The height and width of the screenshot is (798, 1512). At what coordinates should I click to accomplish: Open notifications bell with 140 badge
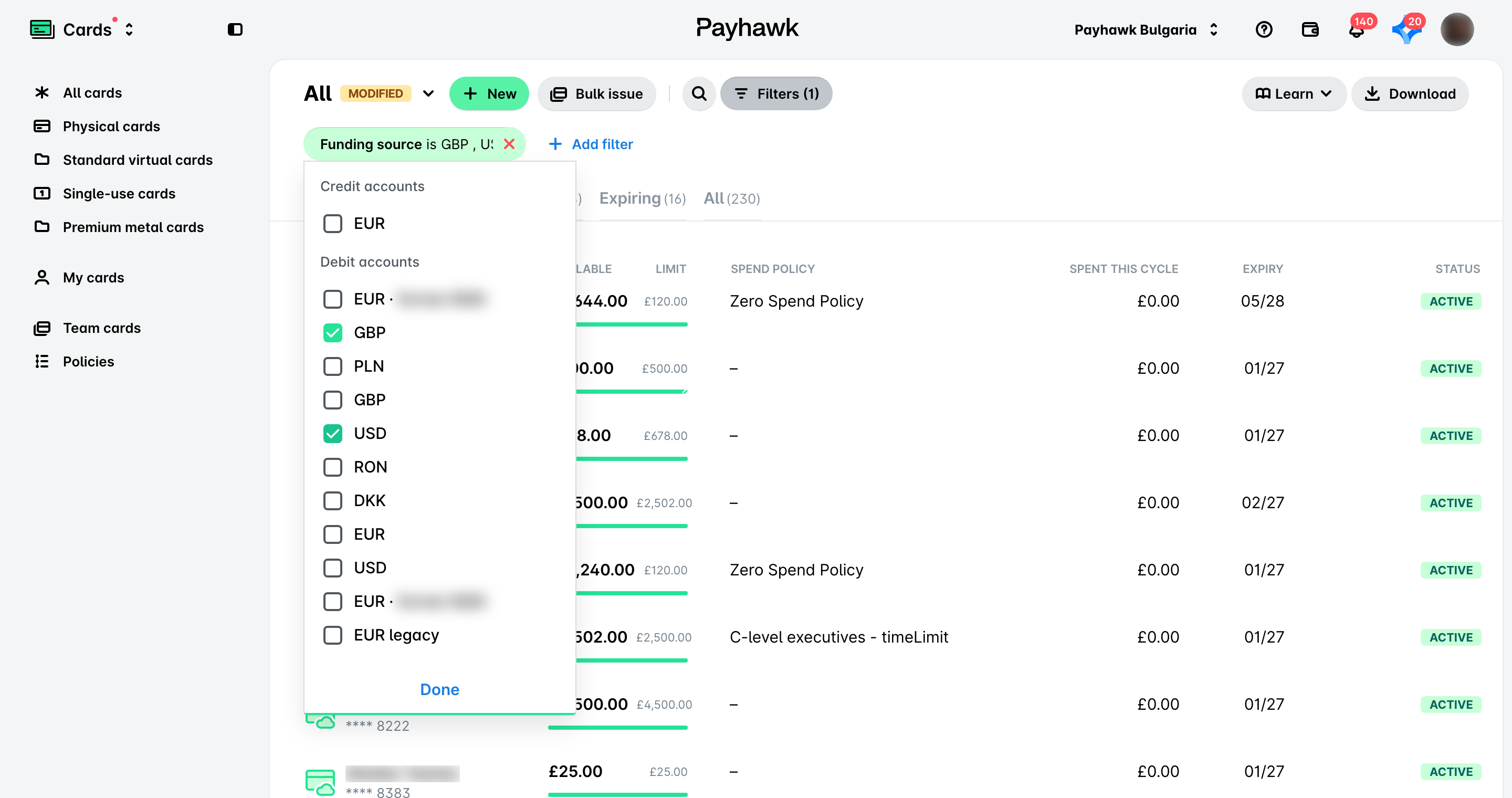(x=1357, y=29)
